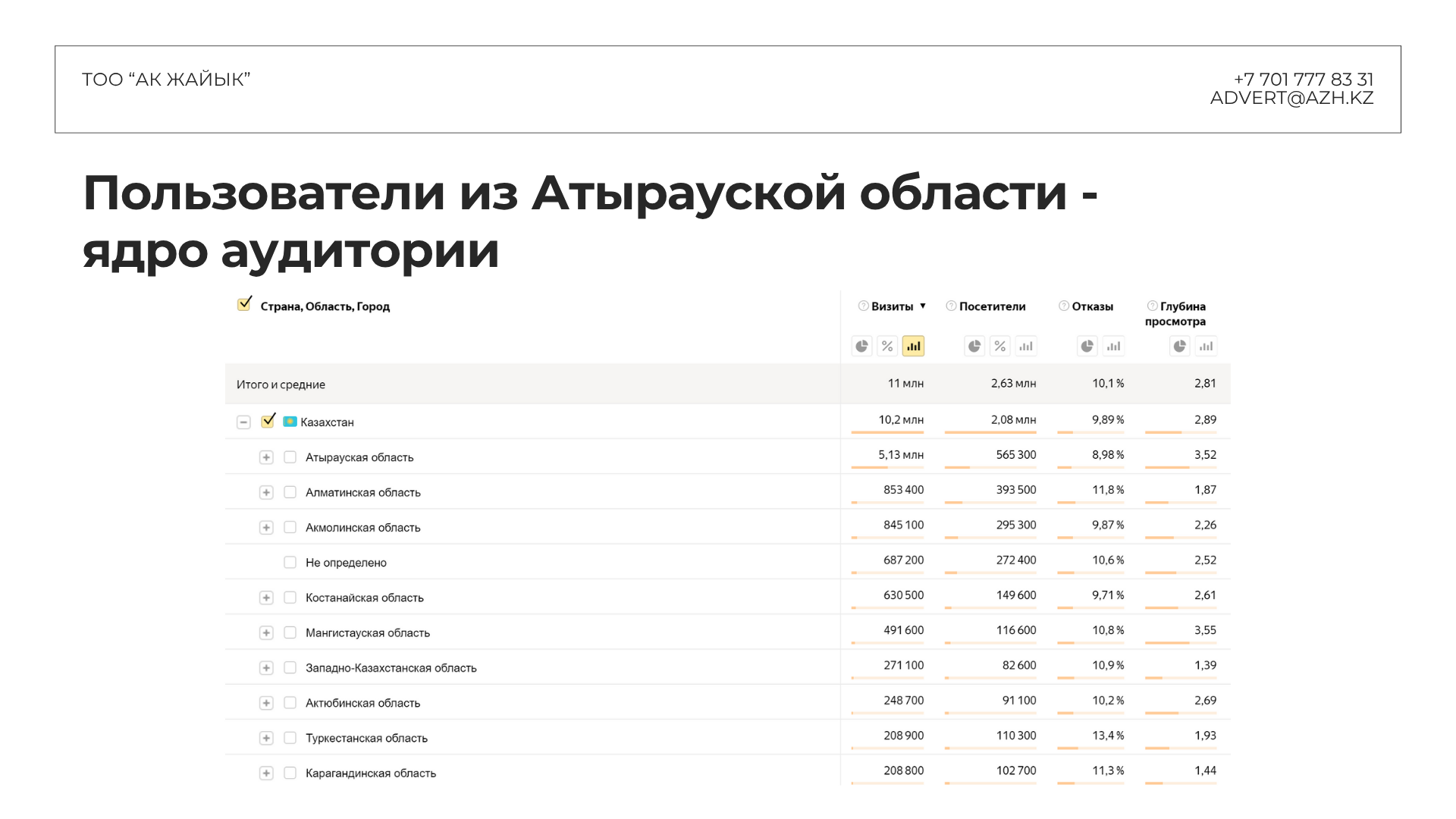Click the pie chart icon under Глубина просмотра
The height and width of the screenshot is (819, 1456).
pos(1179,347)
